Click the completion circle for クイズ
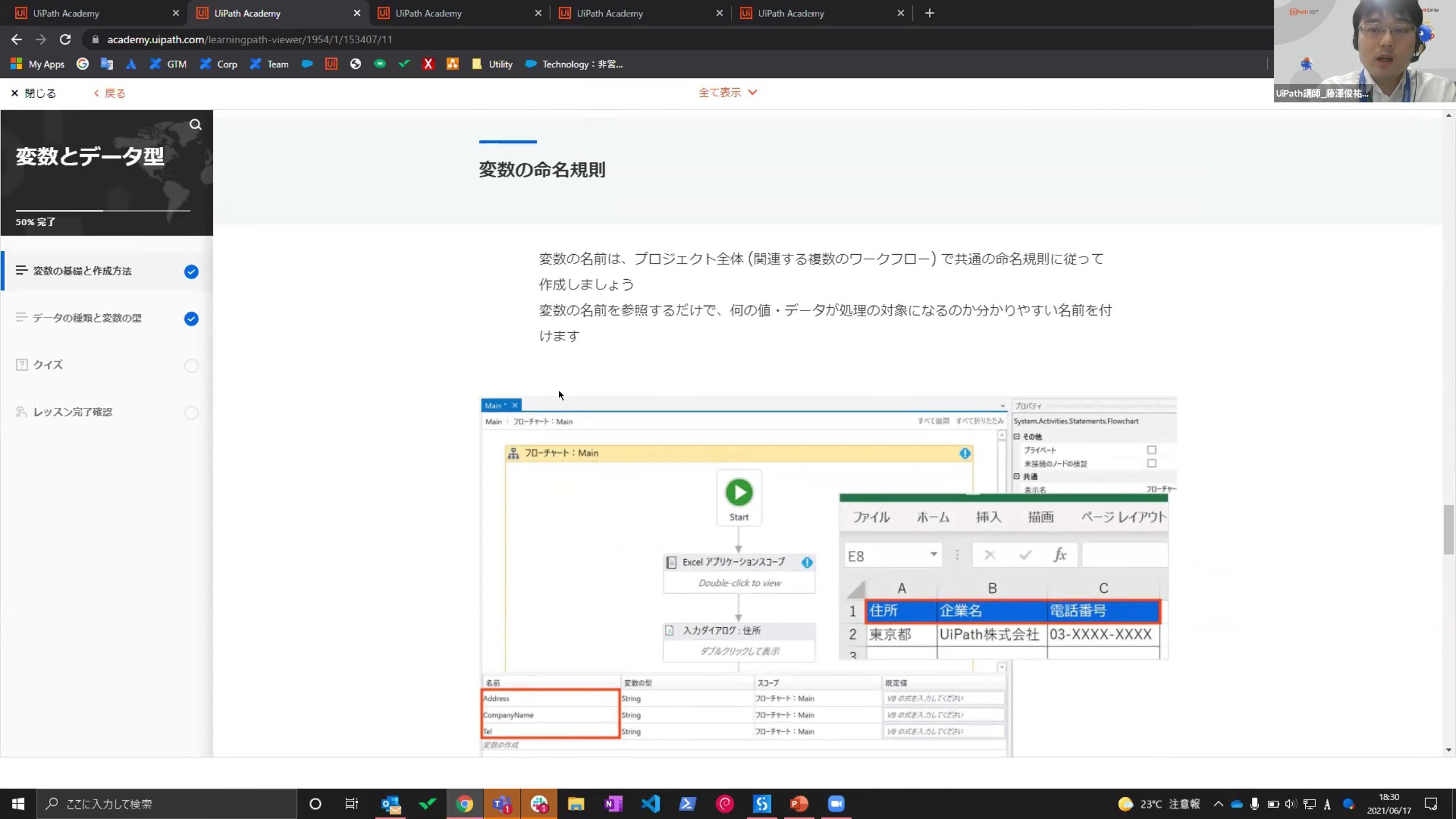1456x819 pixels. (x=191, y=366)
